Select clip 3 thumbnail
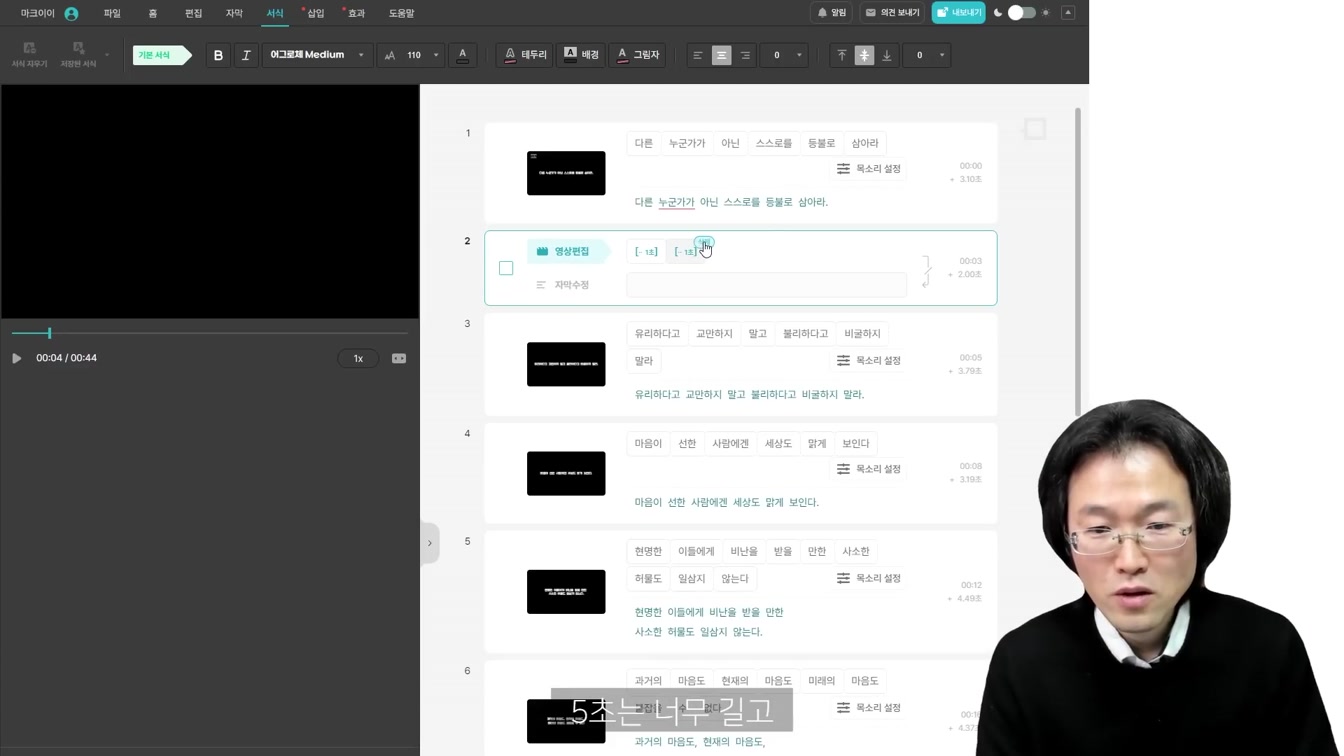Viewport: 1344px width, 756px height. click(x=566, y=364)
